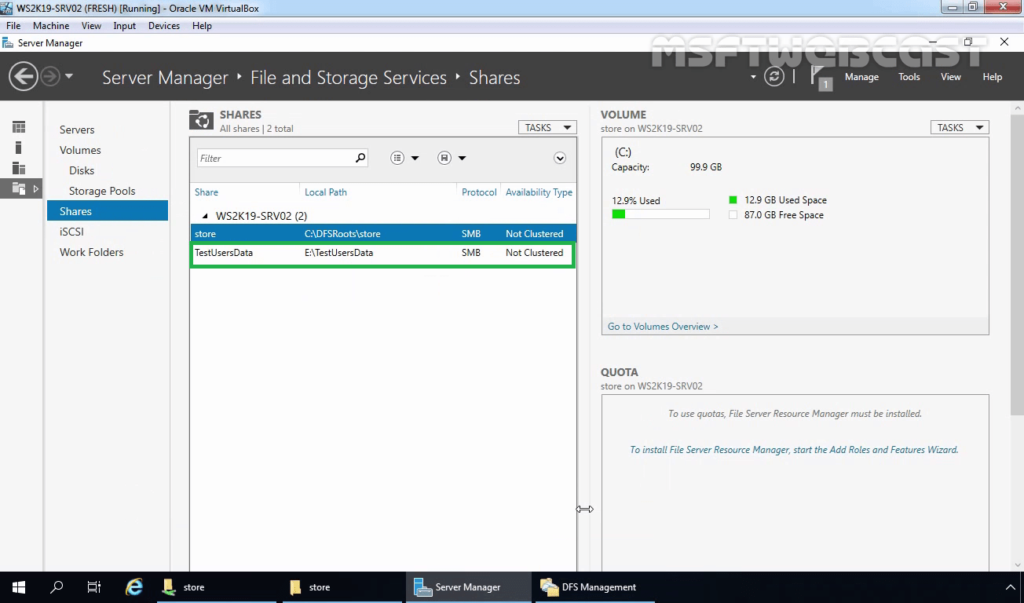Open the Server Manager View menu

(x=950, y=76)
